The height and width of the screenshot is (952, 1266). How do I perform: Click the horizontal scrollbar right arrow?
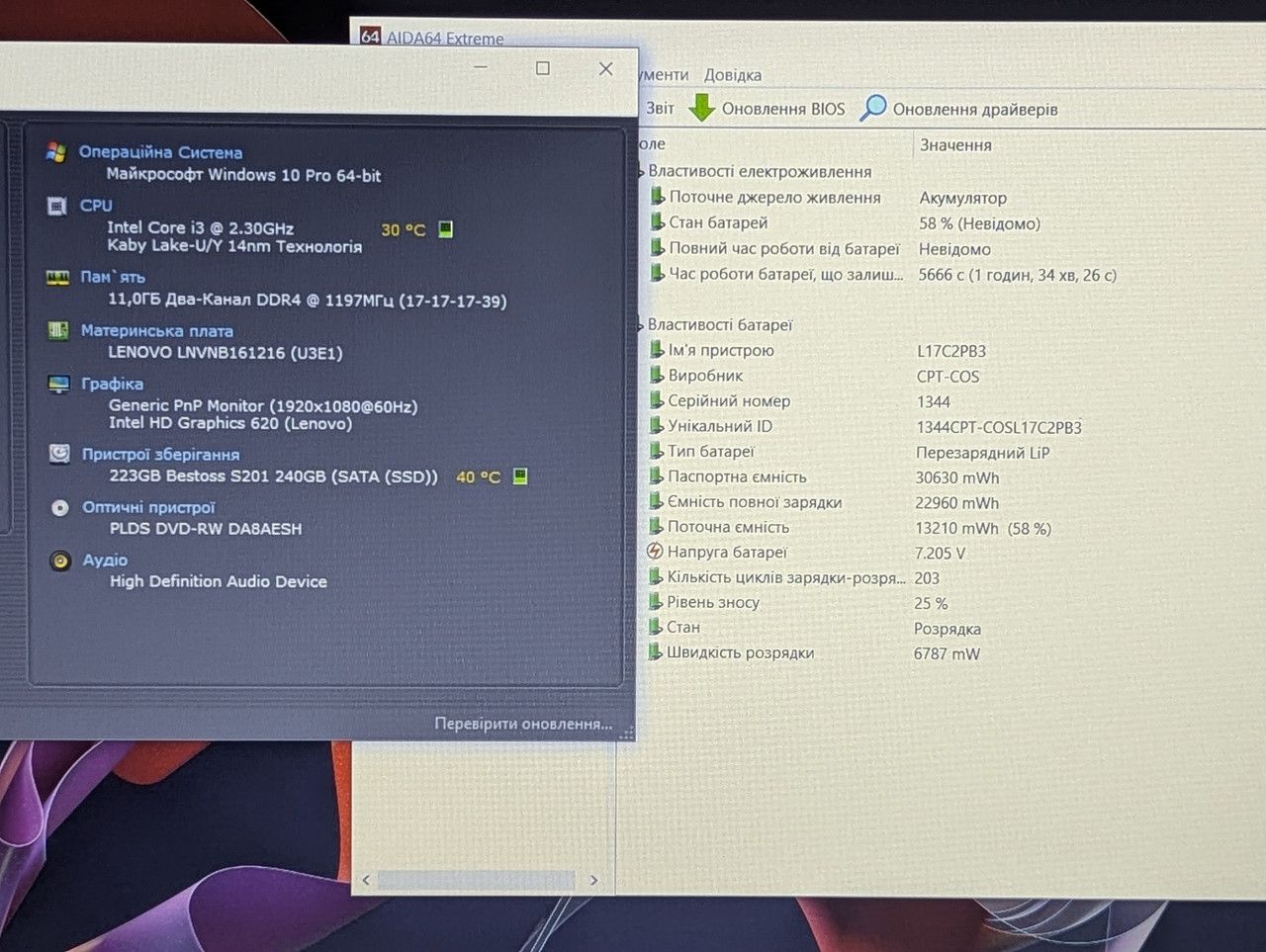point(593,880)
